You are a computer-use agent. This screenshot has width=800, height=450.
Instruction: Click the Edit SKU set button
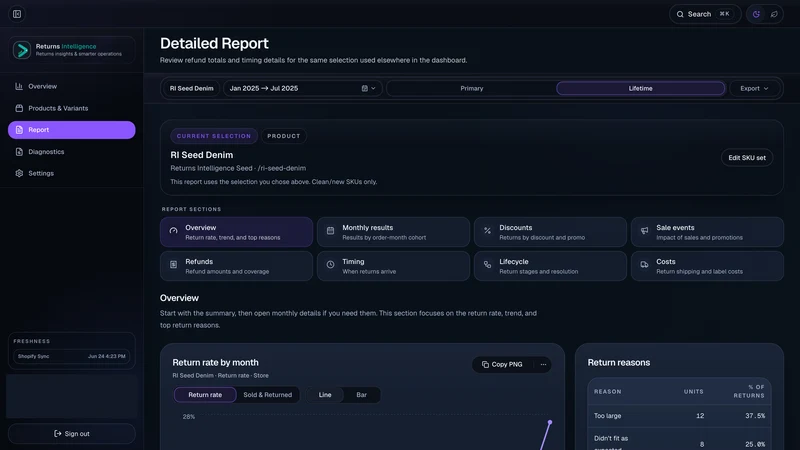coord(747,158)
